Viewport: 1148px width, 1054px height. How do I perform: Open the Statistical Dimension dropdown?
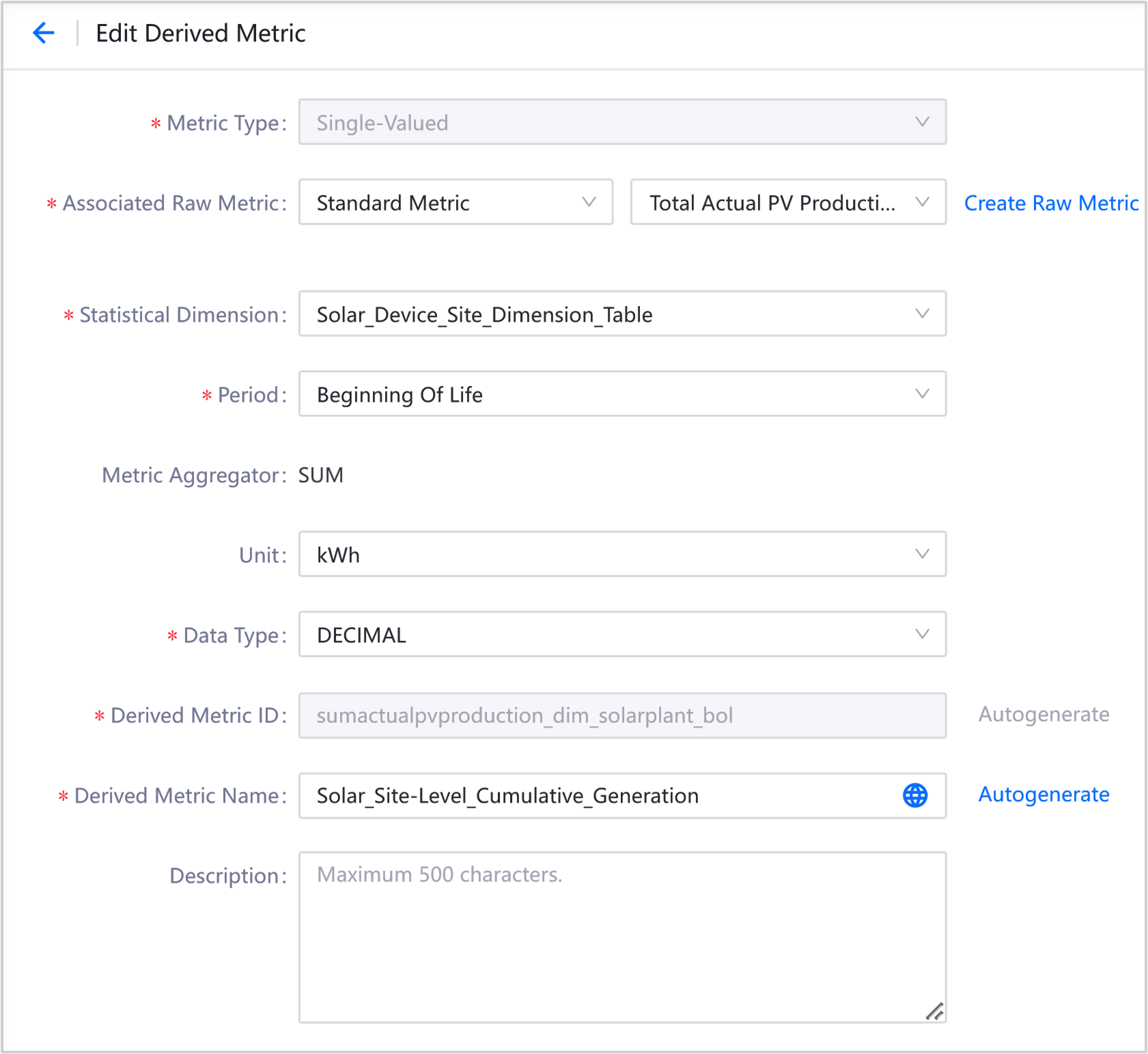point(621,314)
